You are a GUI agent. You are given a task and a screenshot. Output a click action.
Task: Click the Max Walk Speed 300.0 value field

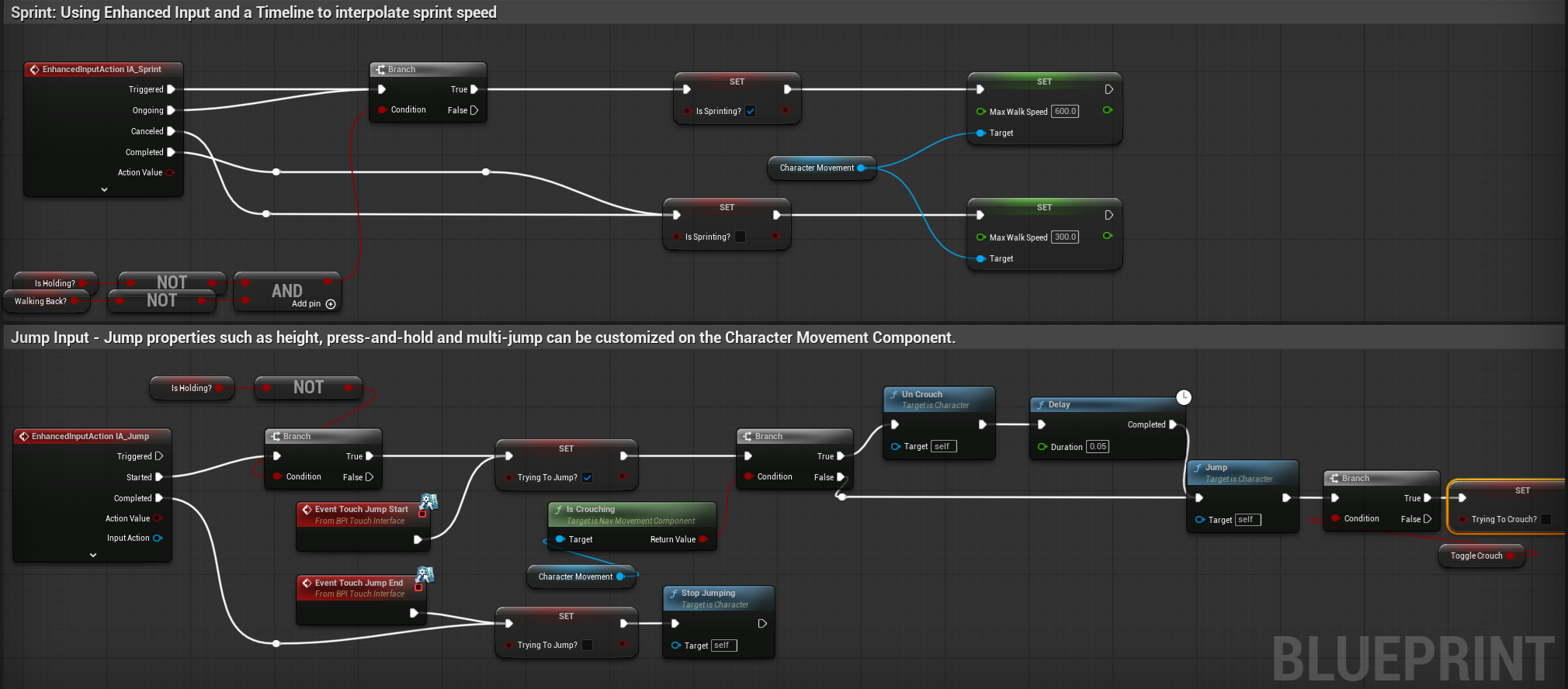click(x=1065, y=237)
